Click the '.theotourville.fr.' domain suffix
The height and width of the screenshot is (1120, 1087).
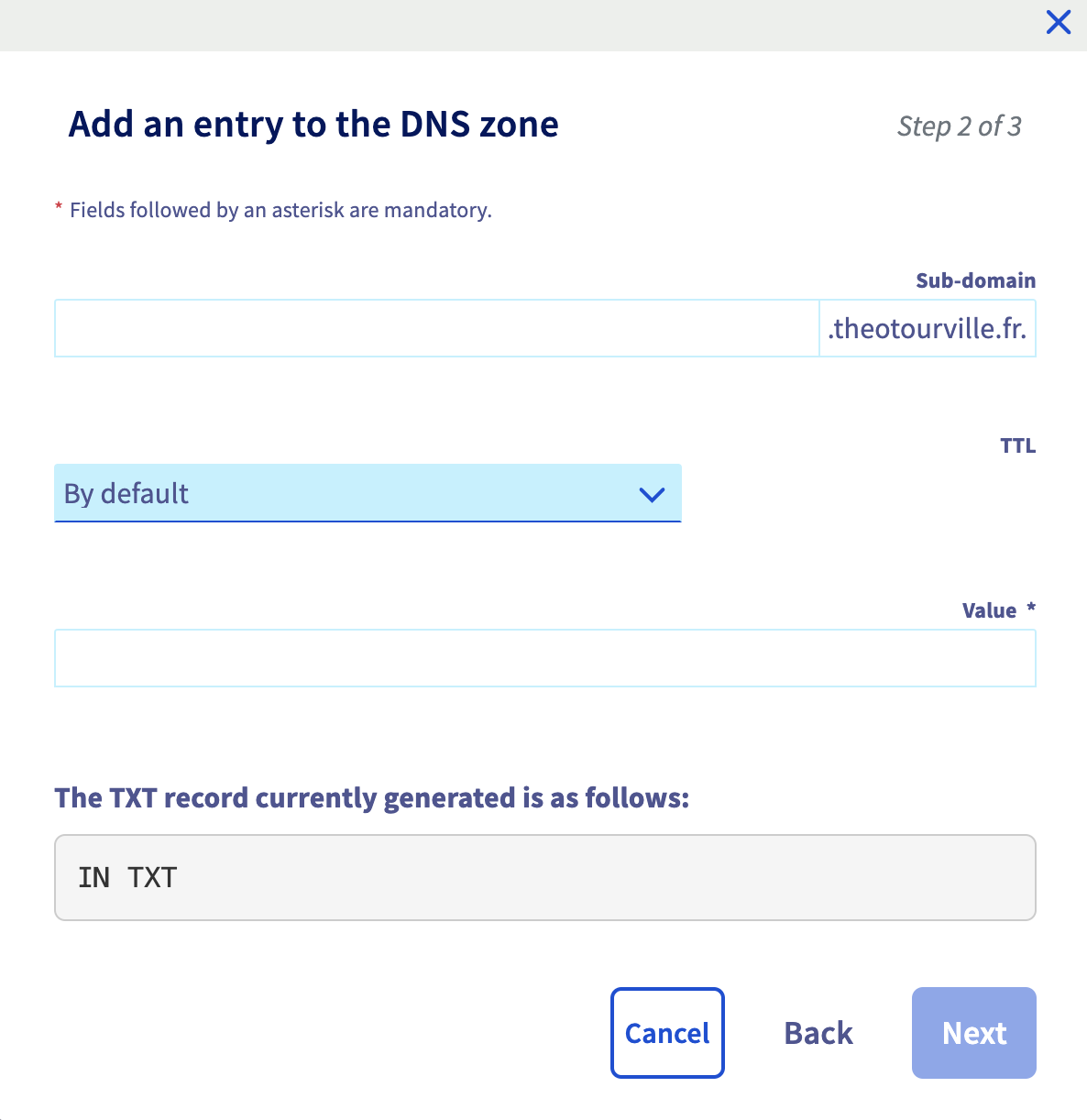928,328
